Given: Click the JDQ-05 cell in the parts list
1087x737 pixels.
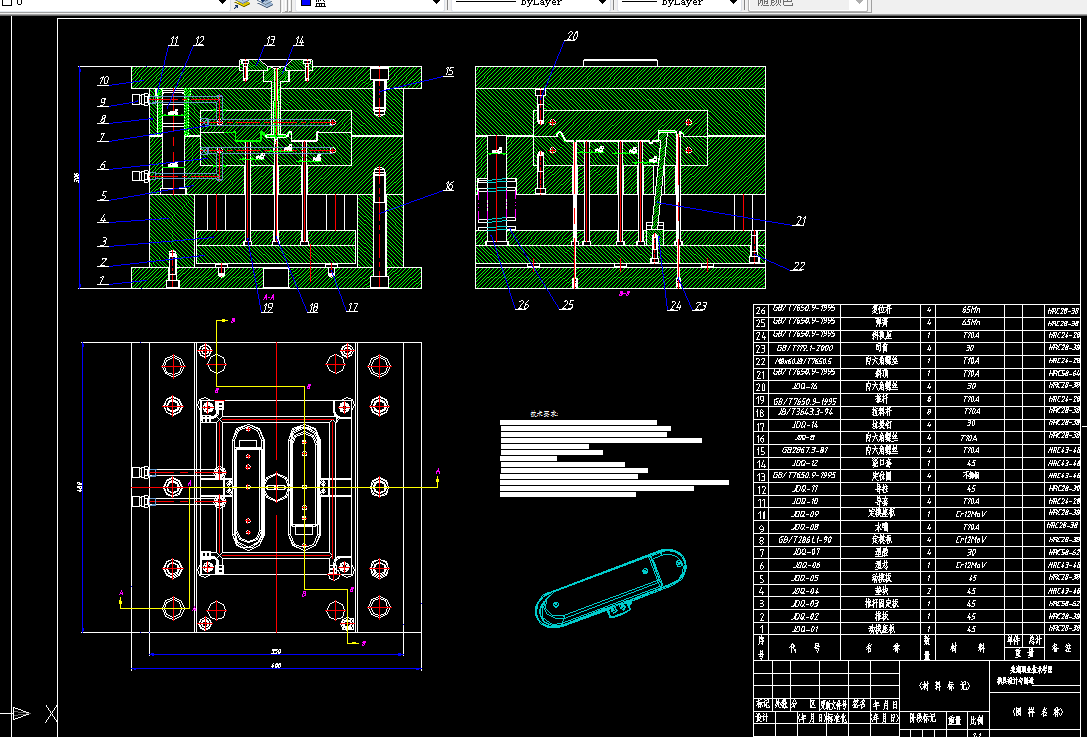Looking at the screenshot, I should point(804,578).
